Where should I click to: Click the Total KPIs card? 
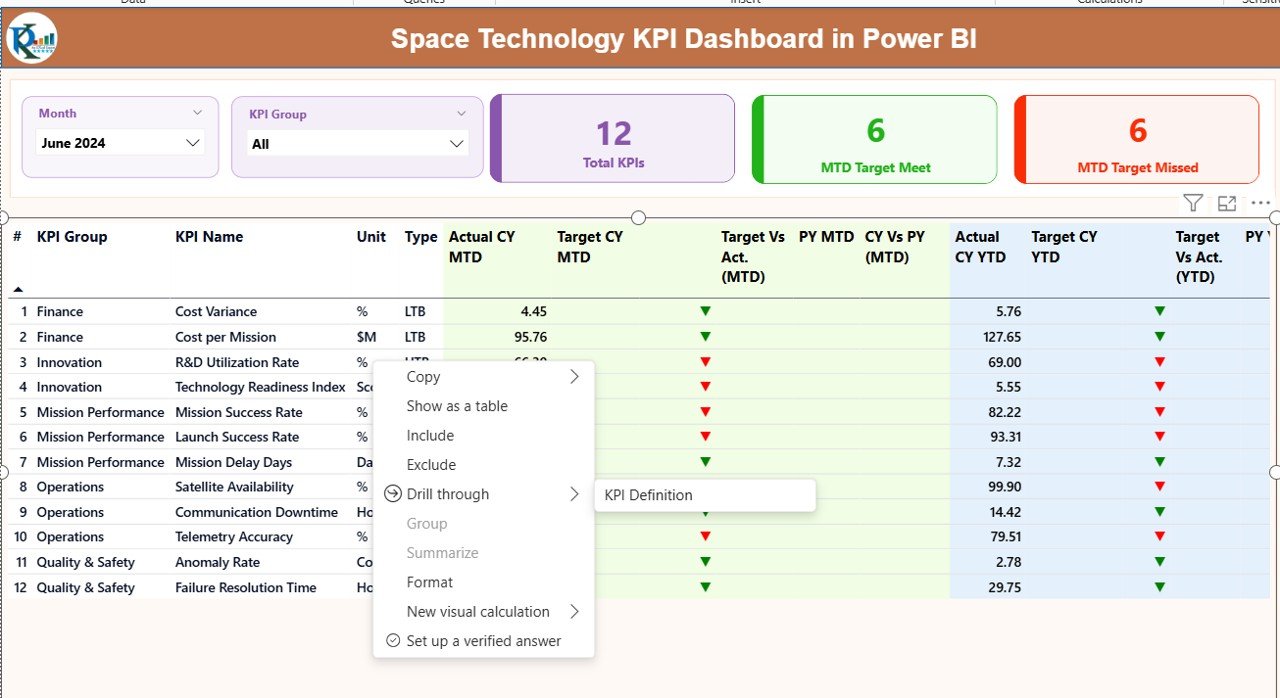[x=613, y=140]
